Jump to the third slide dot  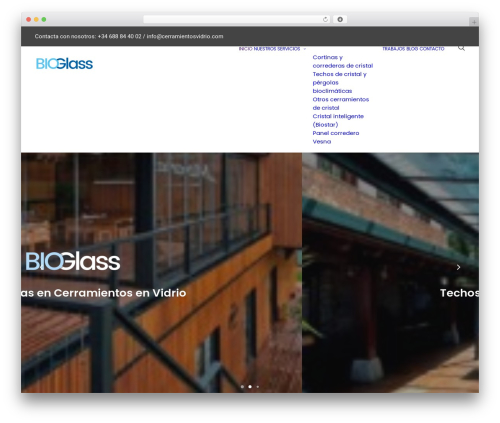tap(258, 387)
